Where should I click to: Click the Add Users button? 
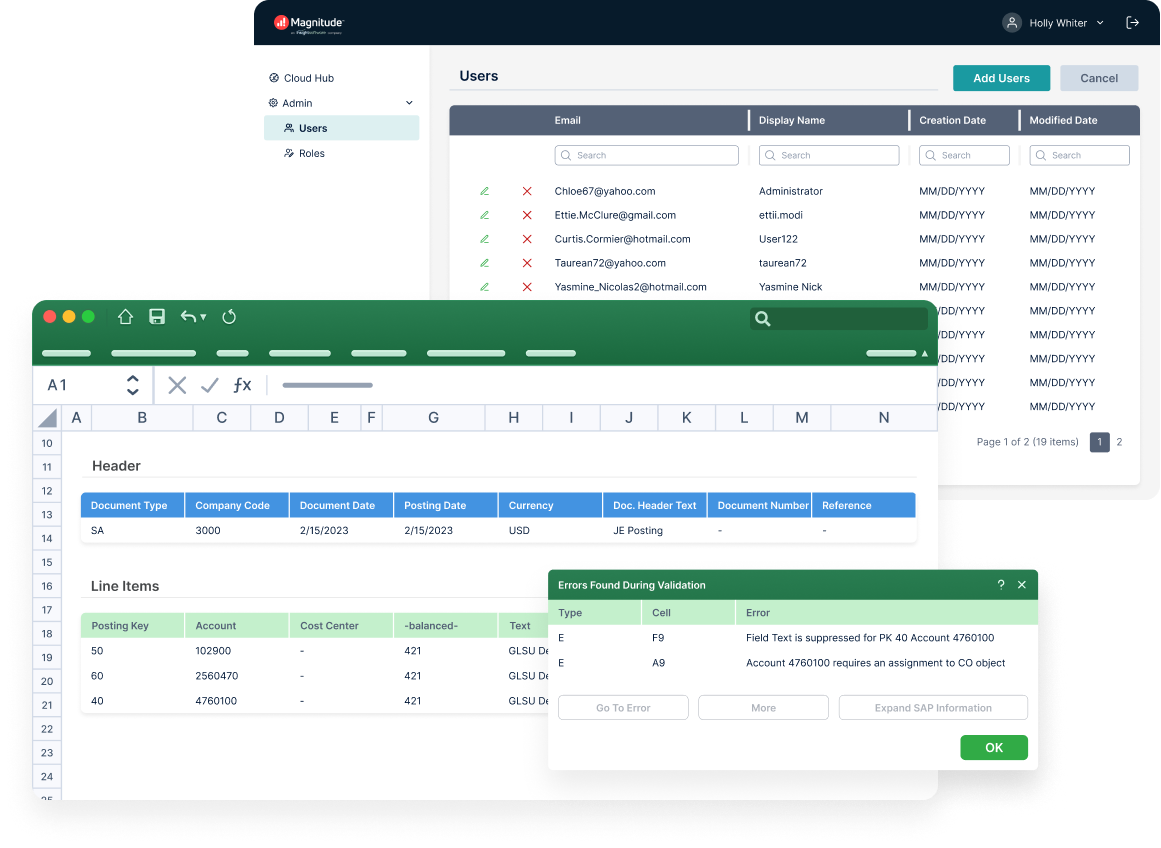1001,78
